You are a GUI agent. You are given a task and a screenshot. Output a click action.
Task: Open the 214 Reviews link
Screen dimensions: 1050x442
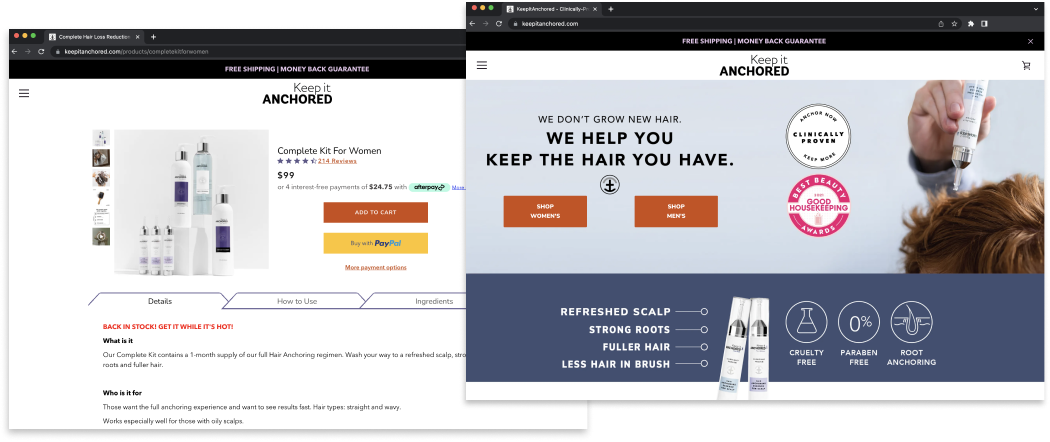point(337,161)
